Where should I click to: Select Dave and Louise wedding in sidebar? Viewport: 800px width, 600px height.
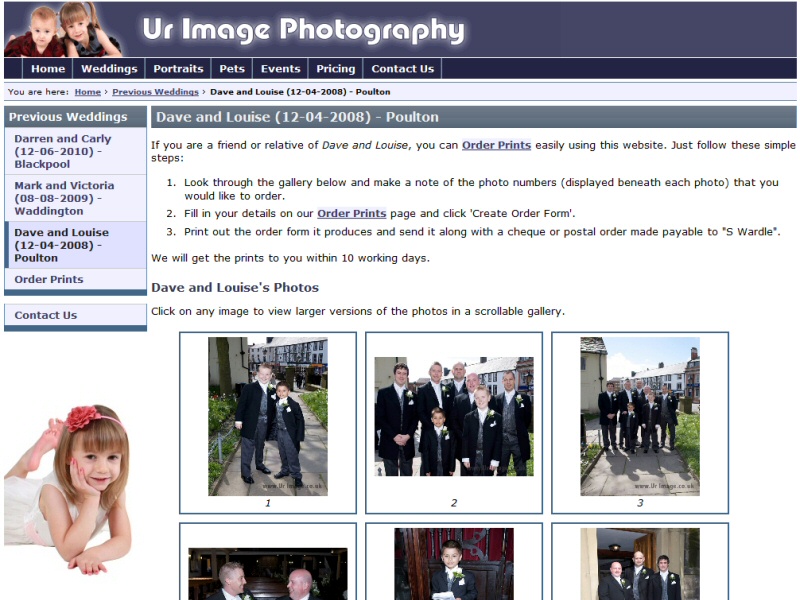pos(76,245)
